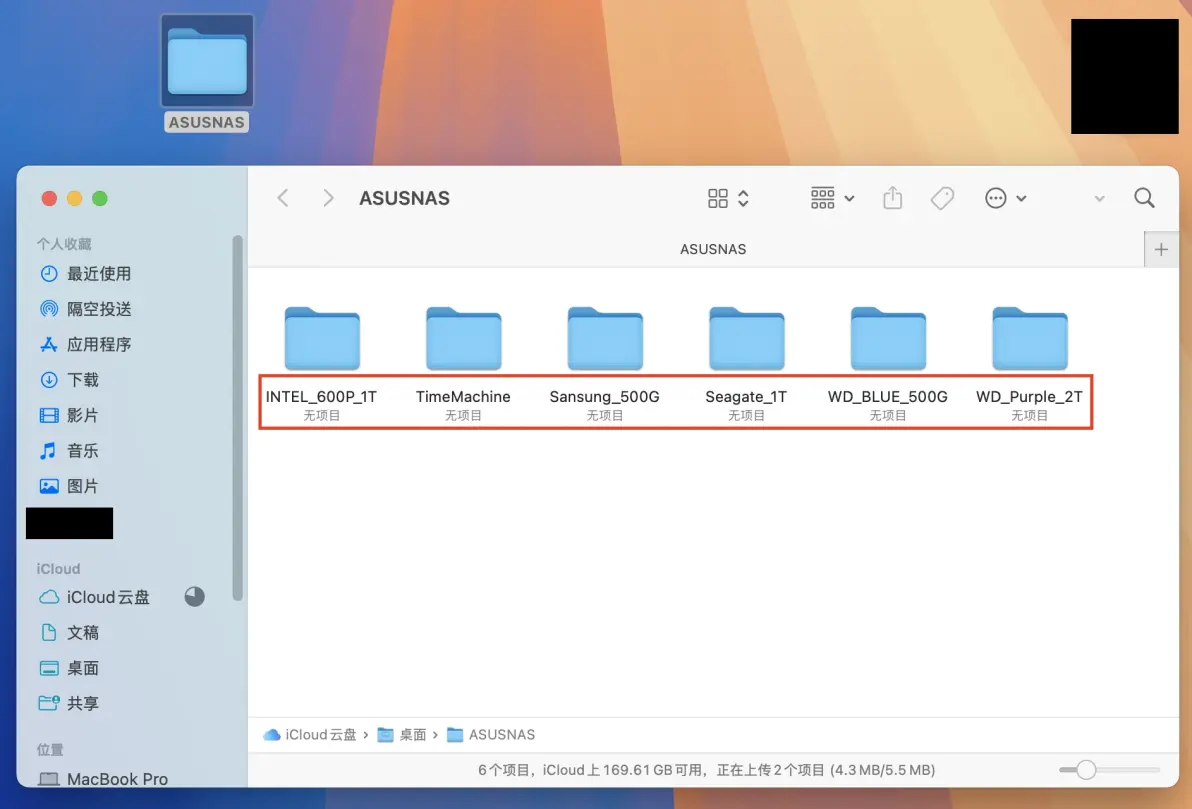
Task: Click ASUSNAS in the path bar
Action: (491, 734)
